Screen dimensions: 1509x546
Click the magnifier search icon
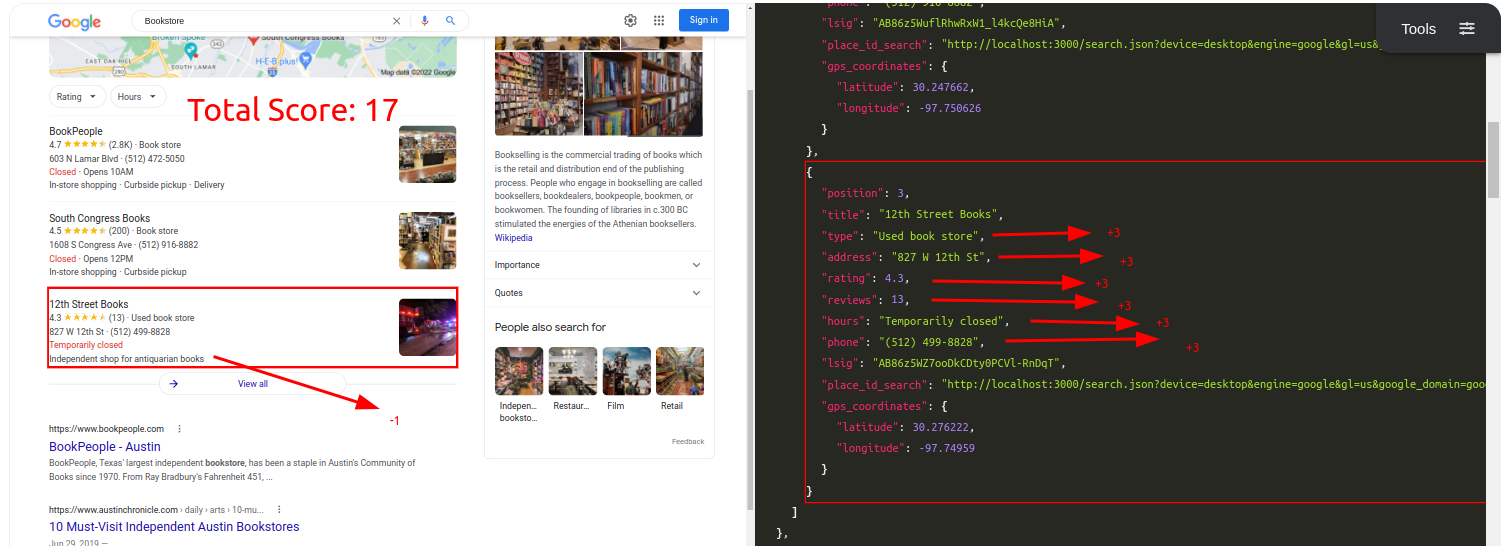click(450, 20)
